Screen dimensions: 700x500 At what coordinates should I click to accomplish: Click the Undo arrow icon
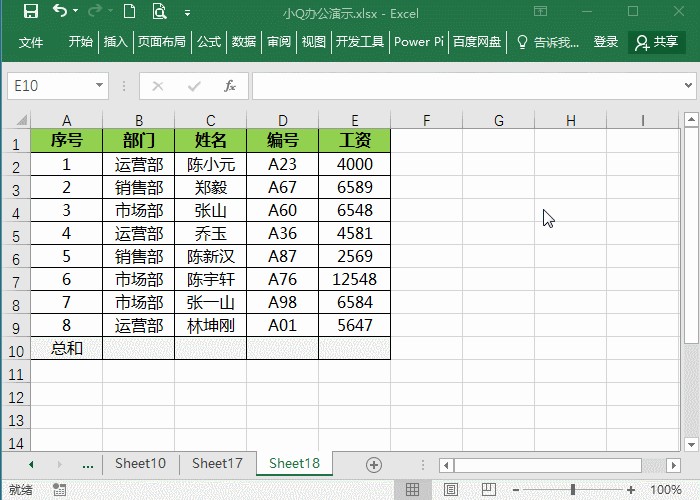click(x=60, y=12)
